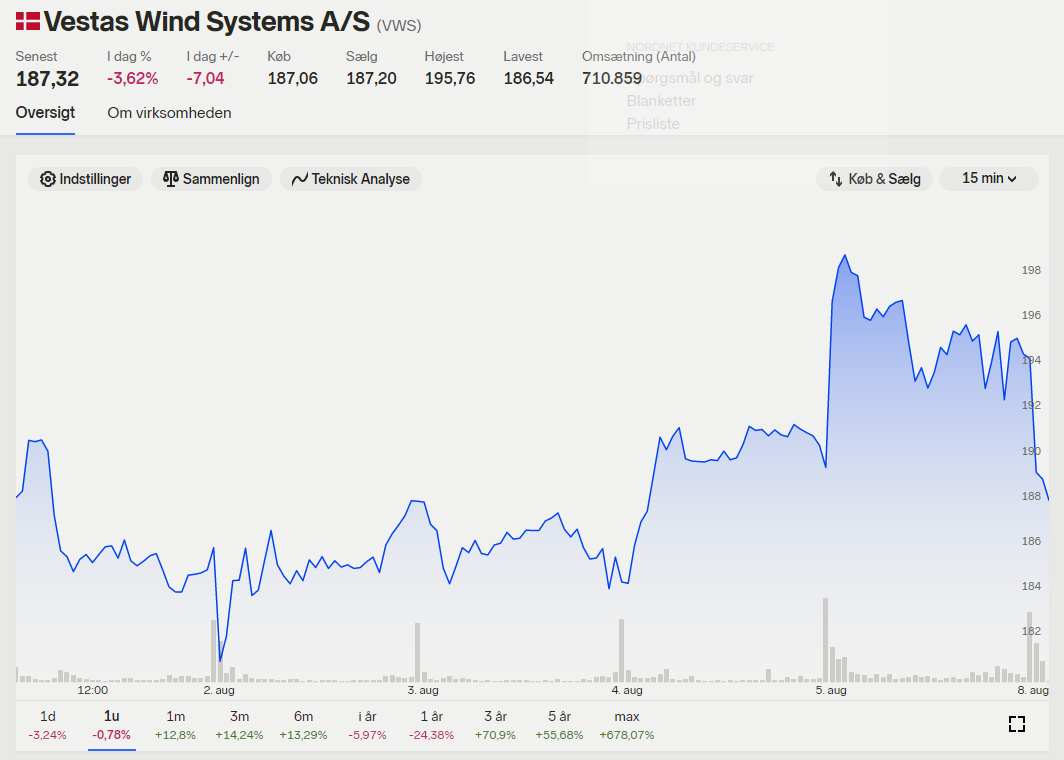Select the 3m time range
Viewport: 1064px width, 760px height.
coord(239,725)
